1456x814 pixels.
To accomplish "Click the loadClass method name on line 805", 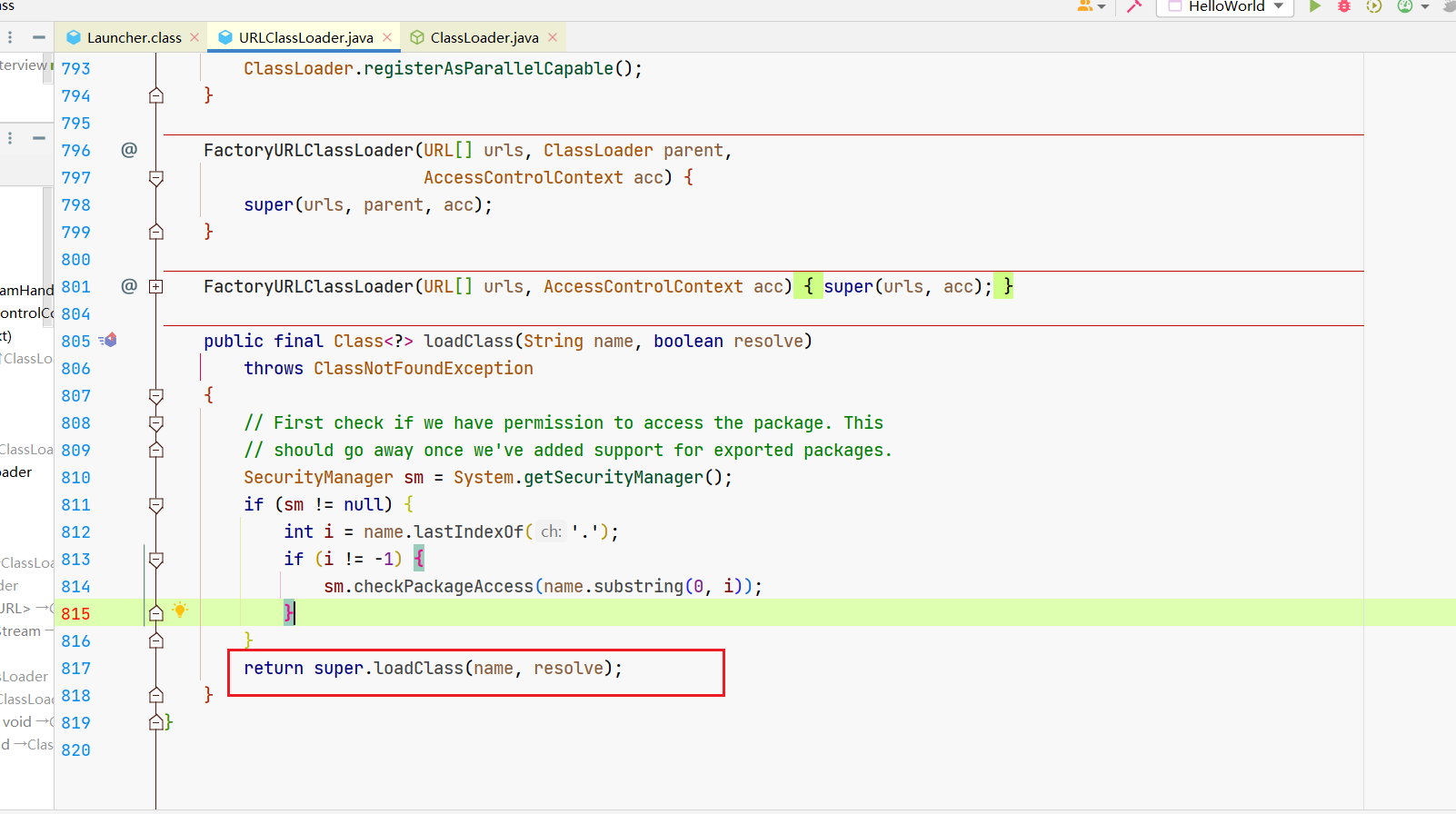I will (469, 341).
